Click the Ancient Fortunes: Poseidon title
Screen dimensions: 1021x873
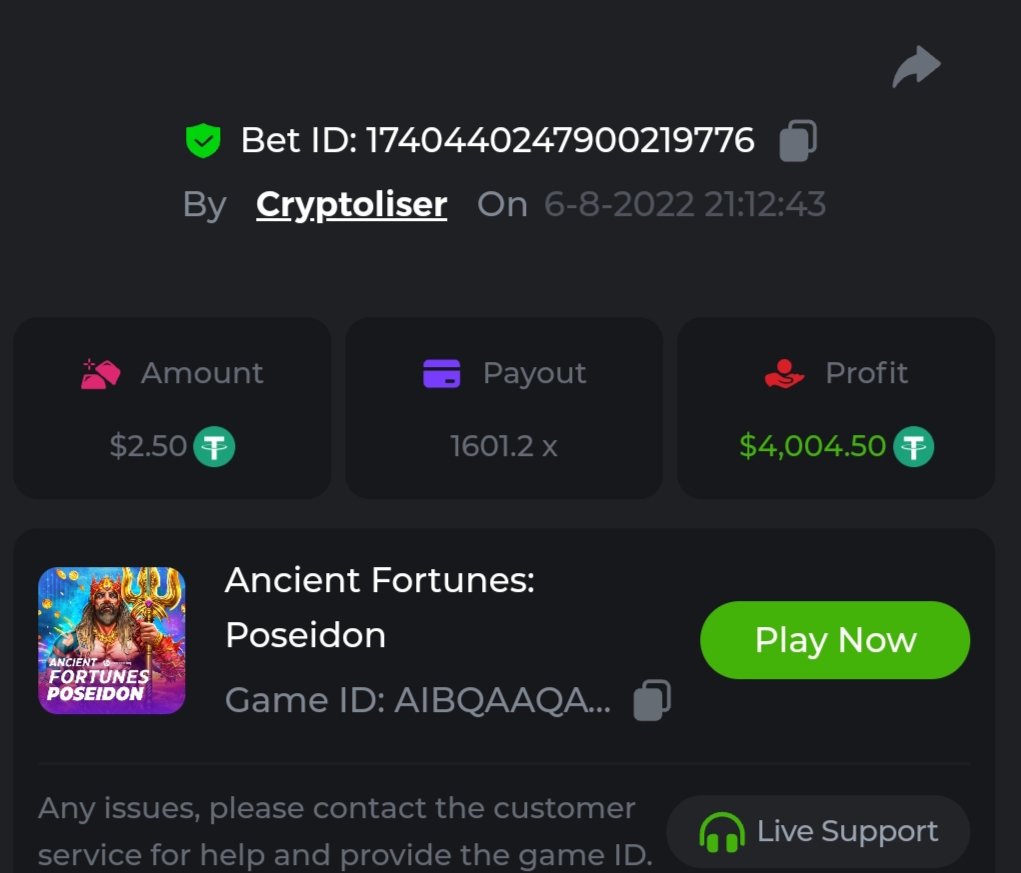pyautogui.click(x=380, y=607)
